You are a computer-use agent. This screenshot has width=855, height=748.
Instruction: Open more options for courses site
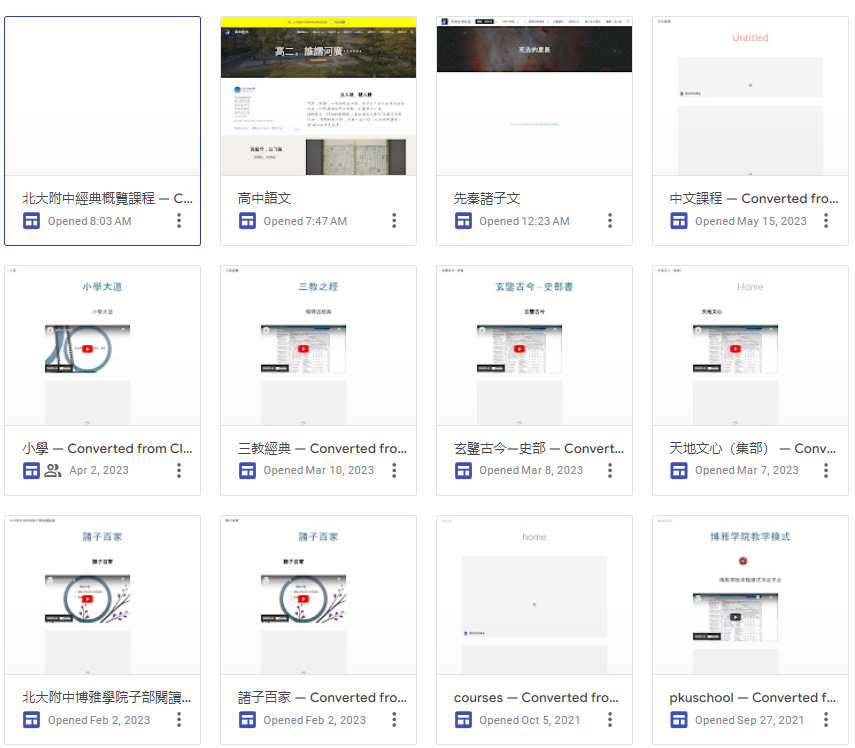[x=610, y=720]
